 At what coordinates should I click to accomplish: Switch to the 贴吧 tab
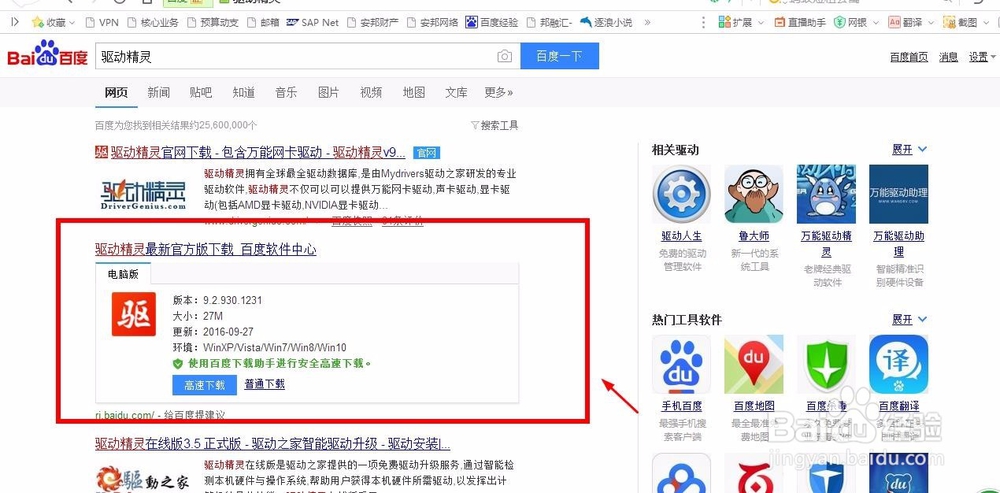pyautogui.click(x=201, y=92)
